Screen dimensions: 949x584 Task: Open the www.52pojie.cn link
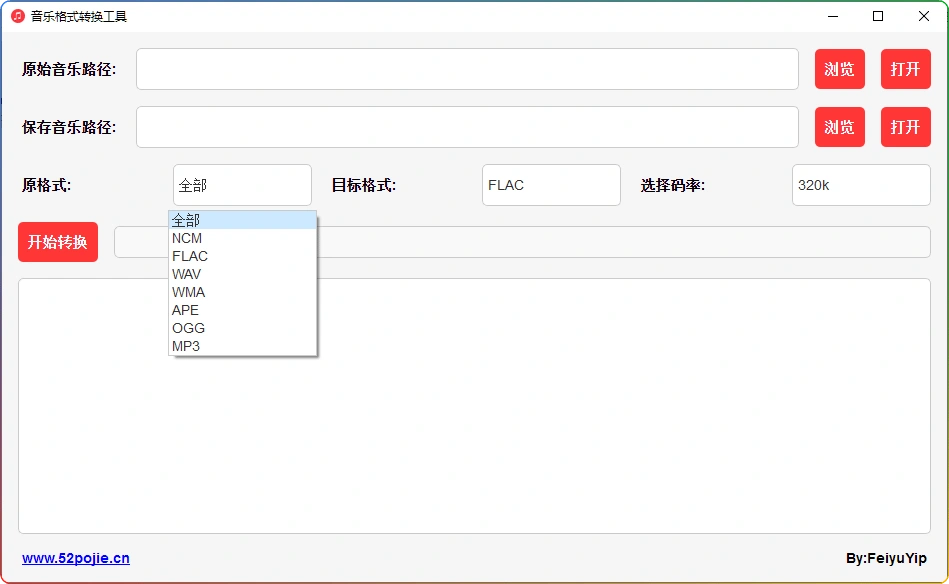[x=75, y=559]
